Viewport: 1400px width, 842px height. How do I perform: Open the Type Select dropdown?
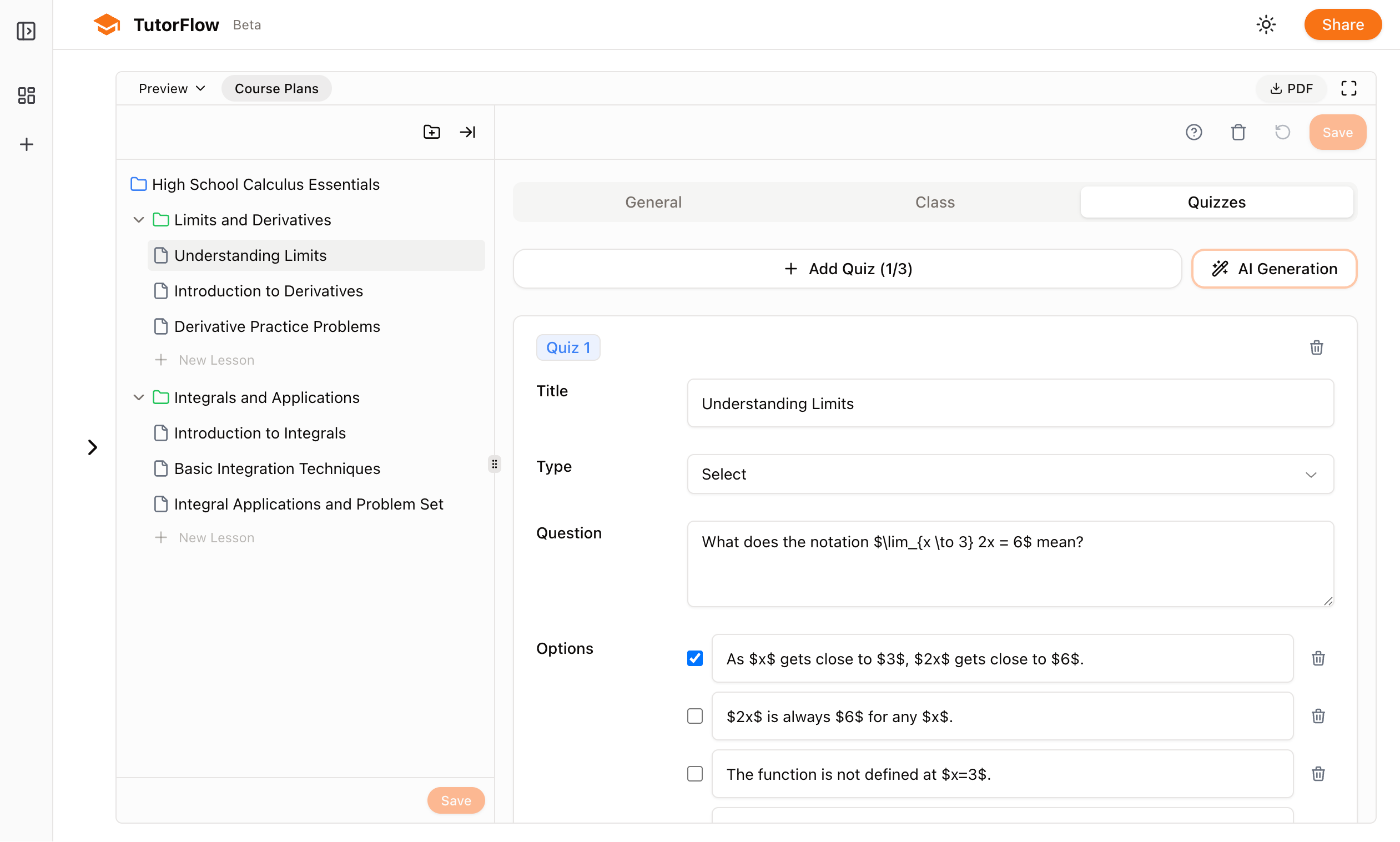1010,474
